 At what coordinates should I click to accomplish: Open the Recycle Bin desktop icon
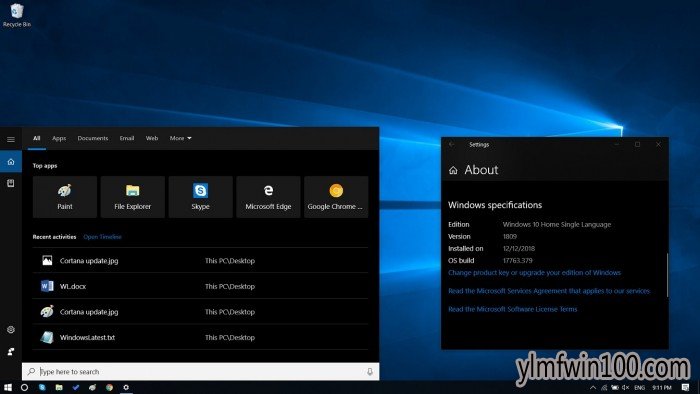click(x=17, y=15)
